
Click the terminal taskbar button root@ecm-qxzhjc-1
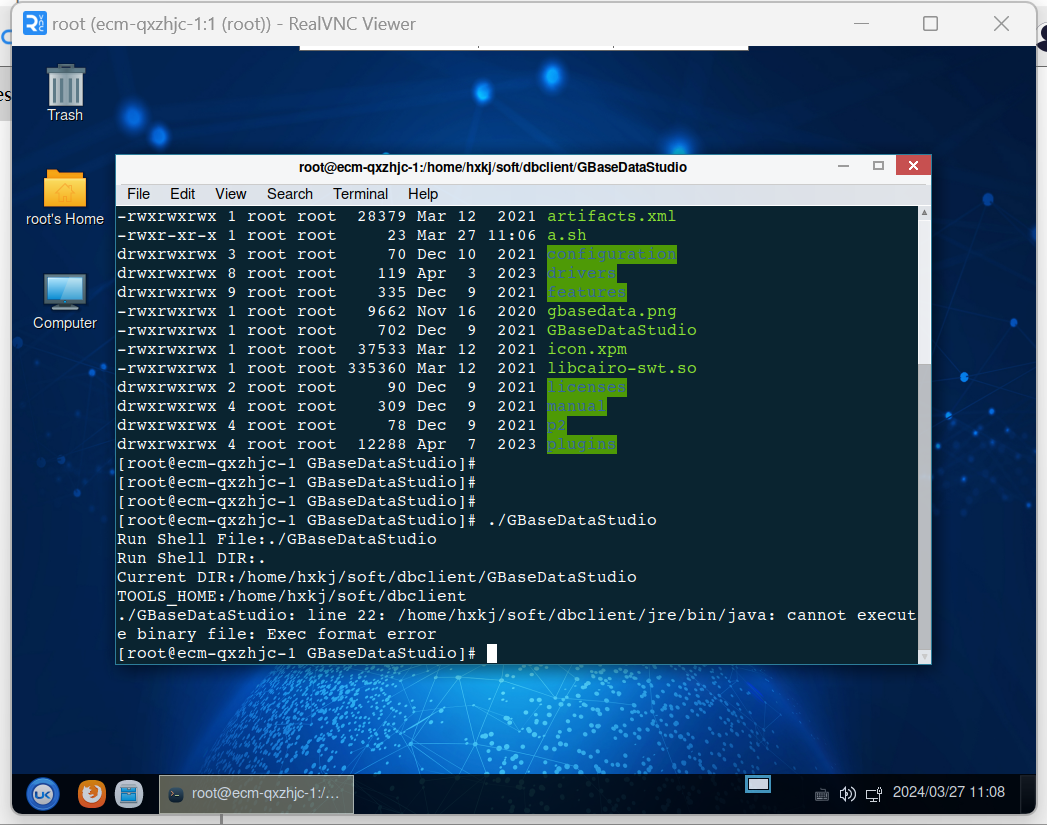pyautogui.click(x=256, y=794)
